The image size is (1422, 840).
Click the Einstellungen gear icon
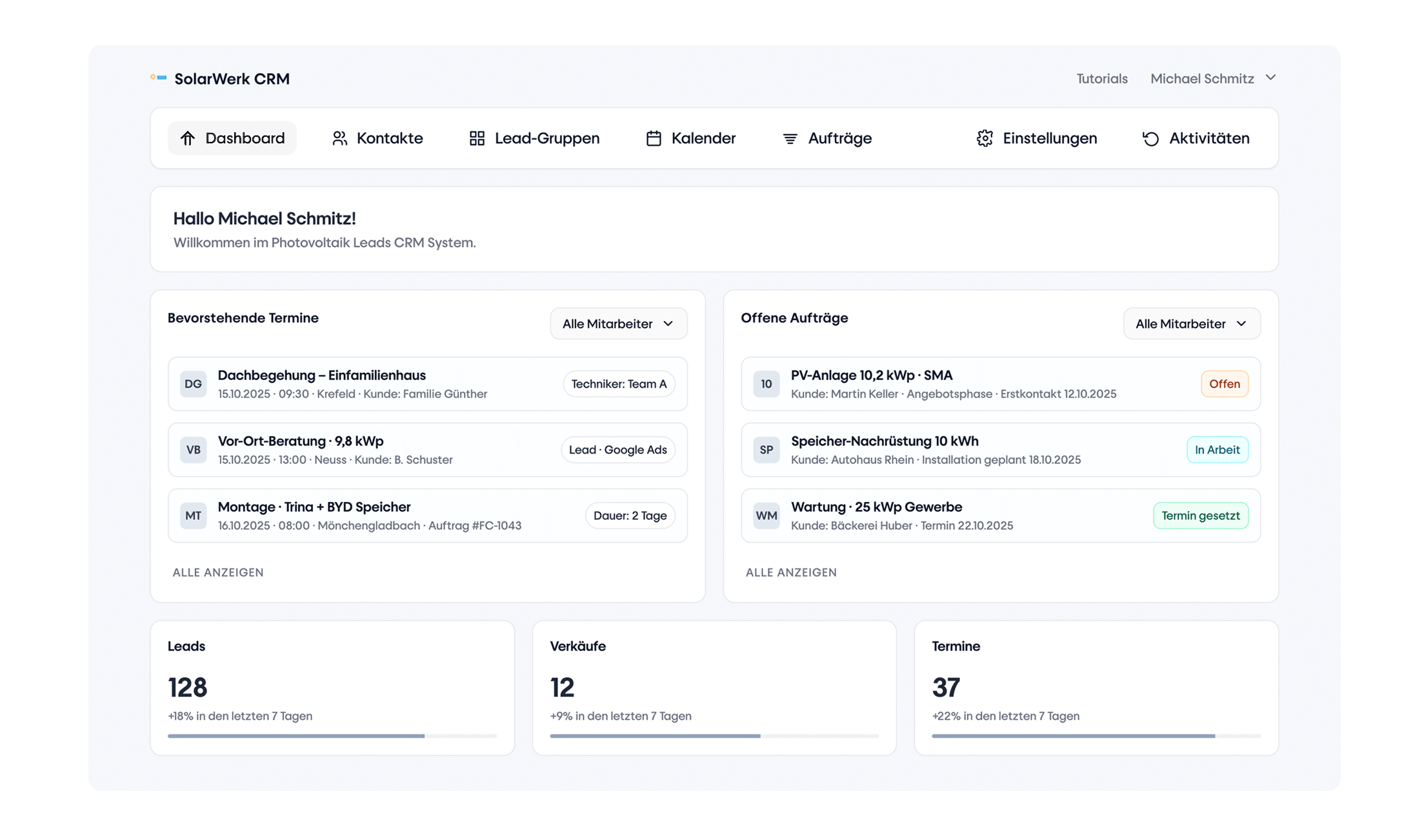point(985,138)
